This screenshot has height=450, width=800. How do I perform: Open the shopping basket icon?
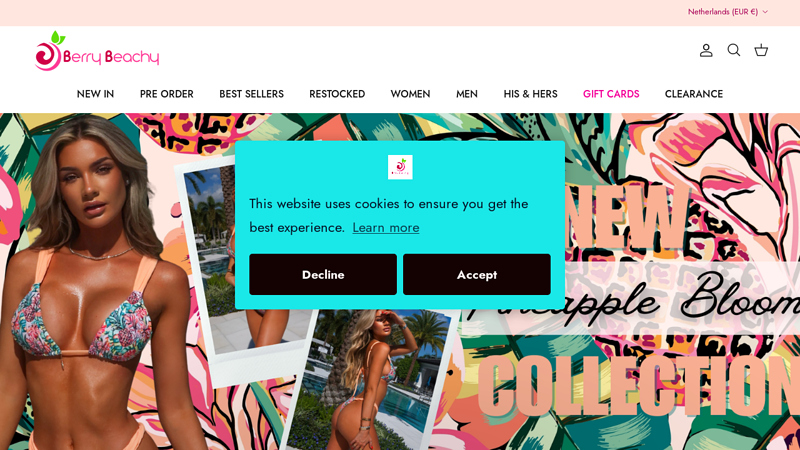(761, 50)
